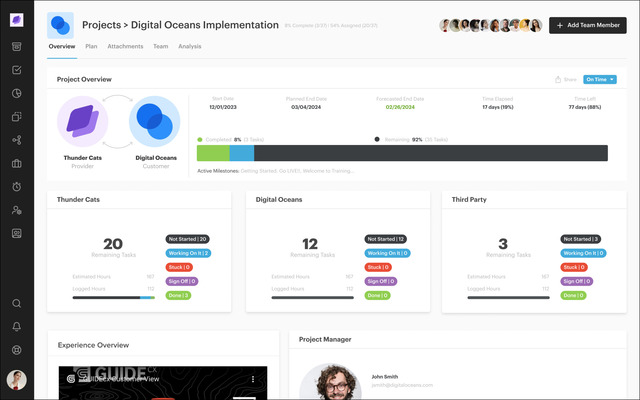Open the inbox icon in sidebar
Image resolution: width=640 pixels, height=400 pixels.
[x=17, y=47]
